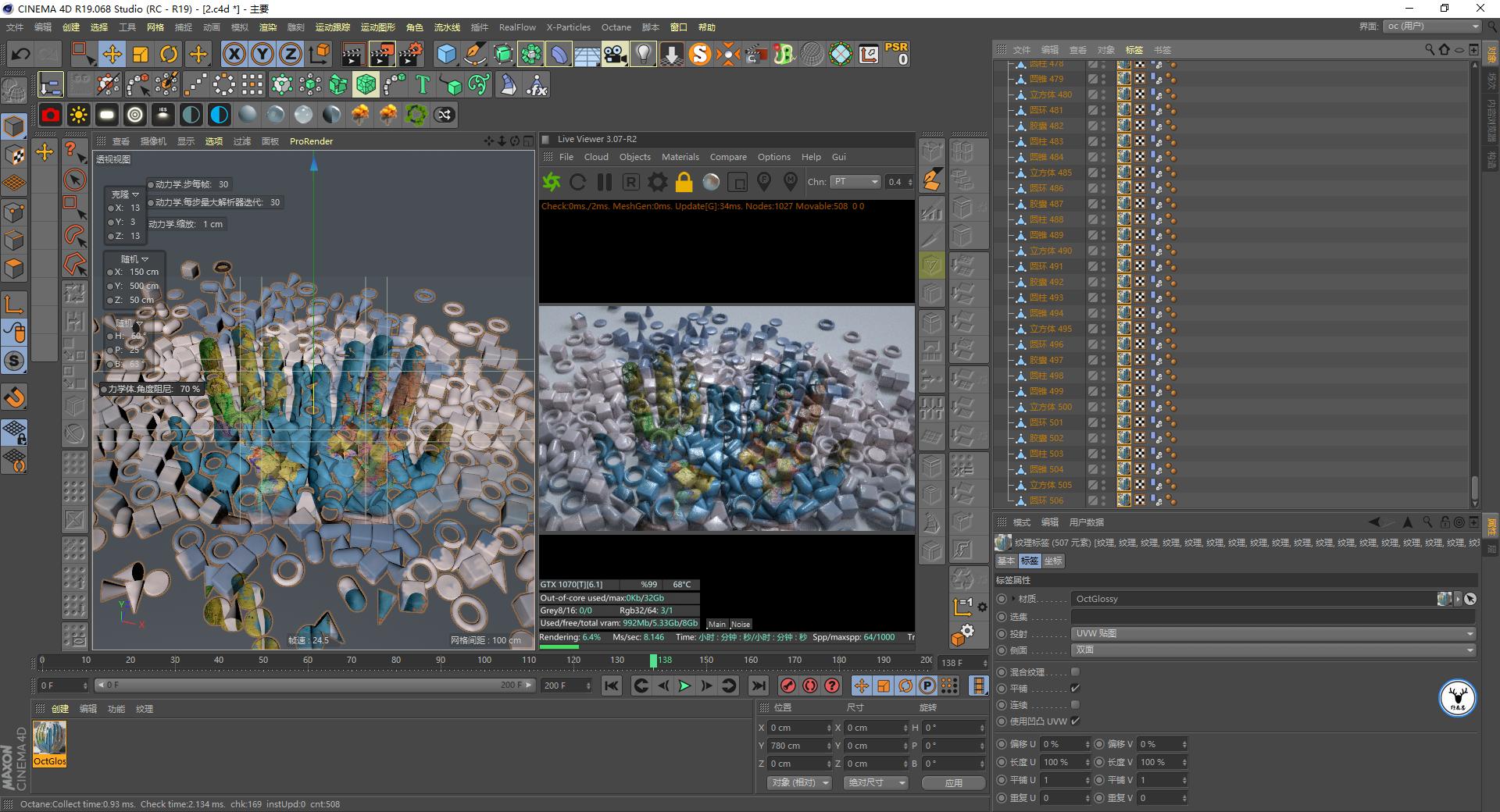Image resolution: width=1500 pixels, height=812 pixels.
Task: Enable the 混合纹理 checkbox in tag properties
Action: point(1076,671)
